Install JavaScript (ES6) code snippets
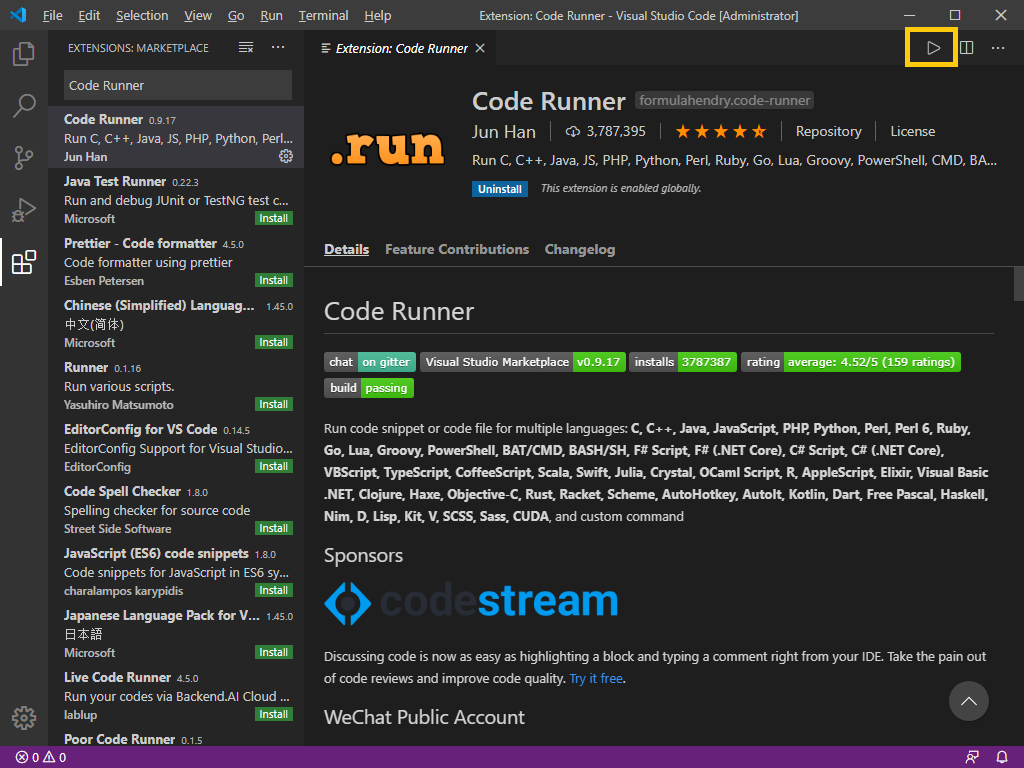The image size is (1024, 768). point(274,590)
